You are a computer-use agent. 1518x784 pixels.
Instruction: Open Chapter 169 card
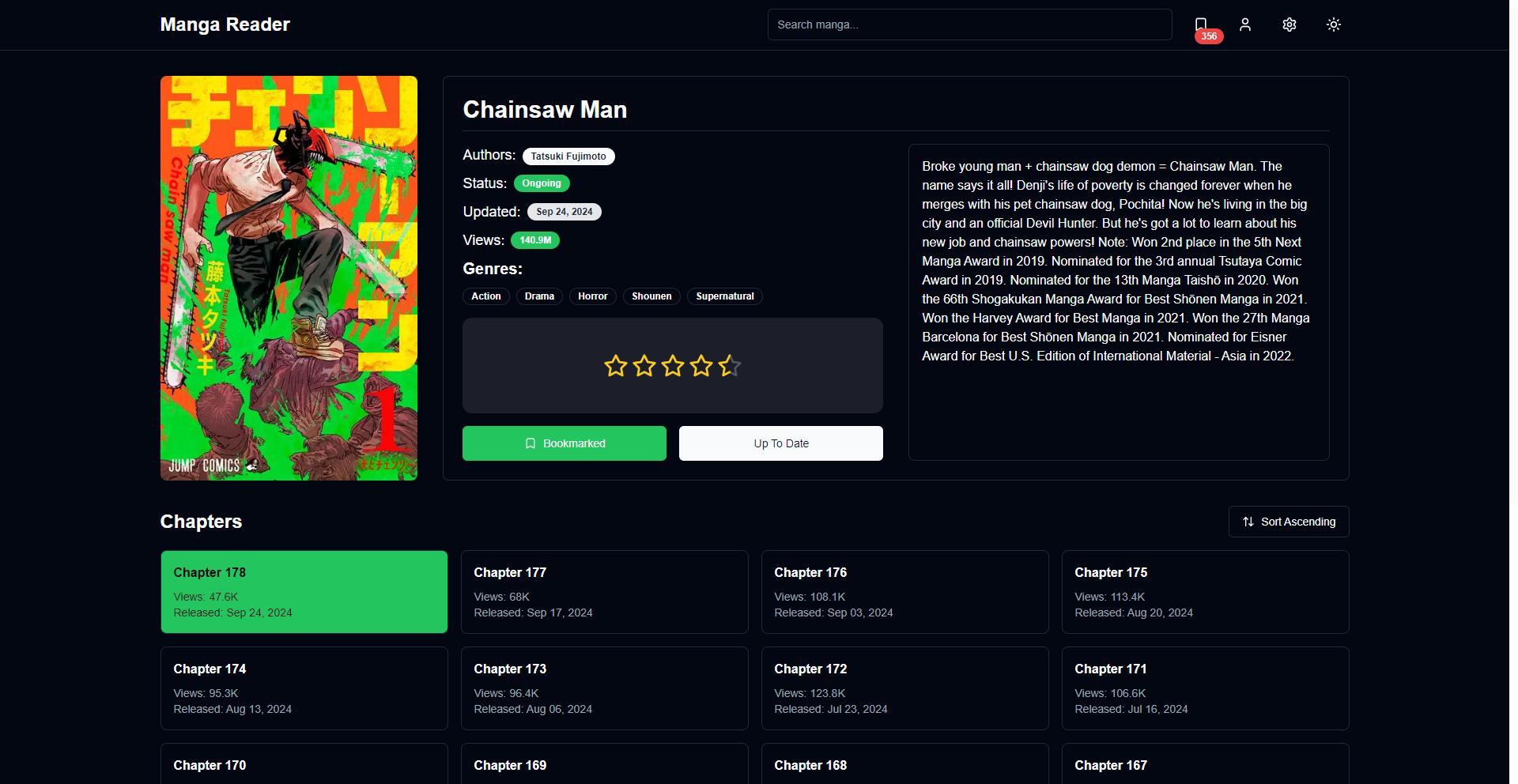[x=605, y=763]
